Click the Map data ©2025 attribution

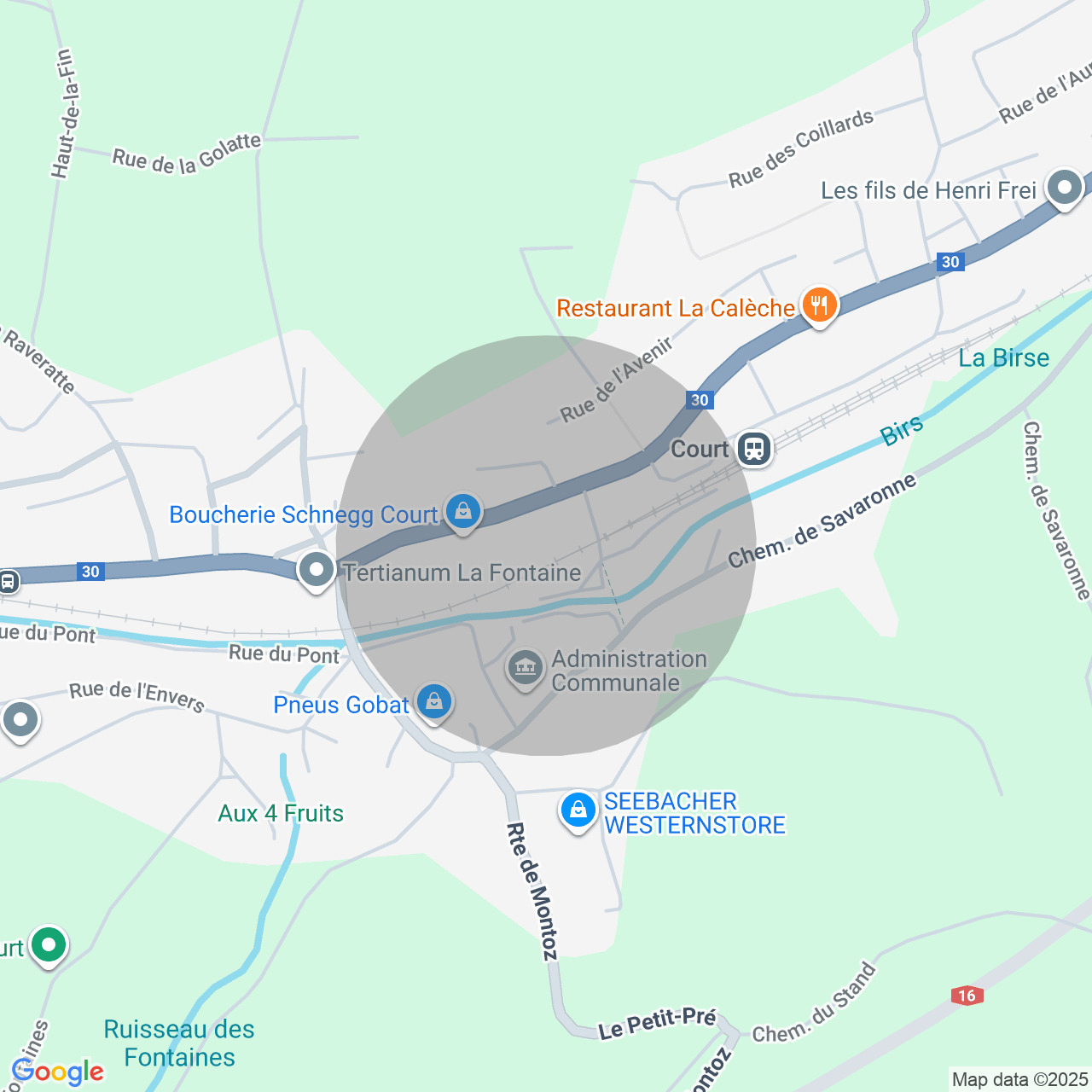[1019, 1079]
